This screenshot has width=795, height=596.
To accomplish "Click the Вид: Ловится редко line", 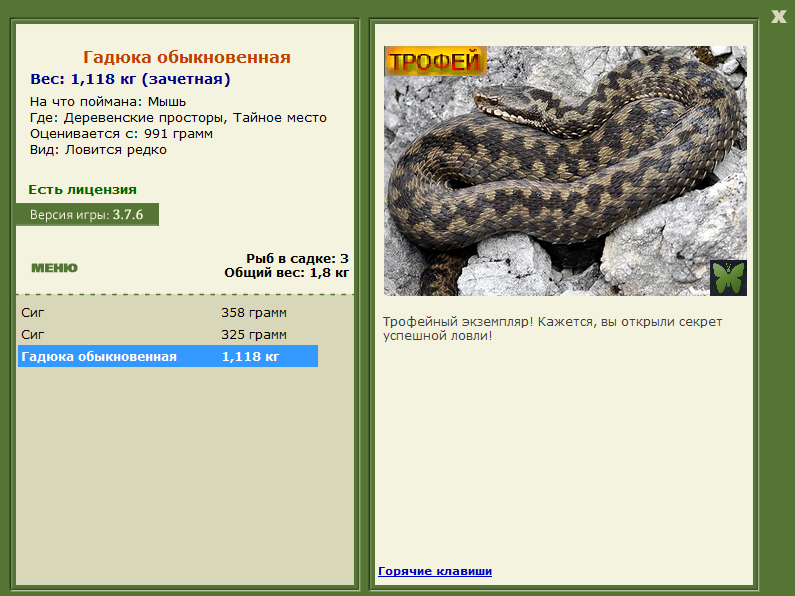I will pos(98,150).
